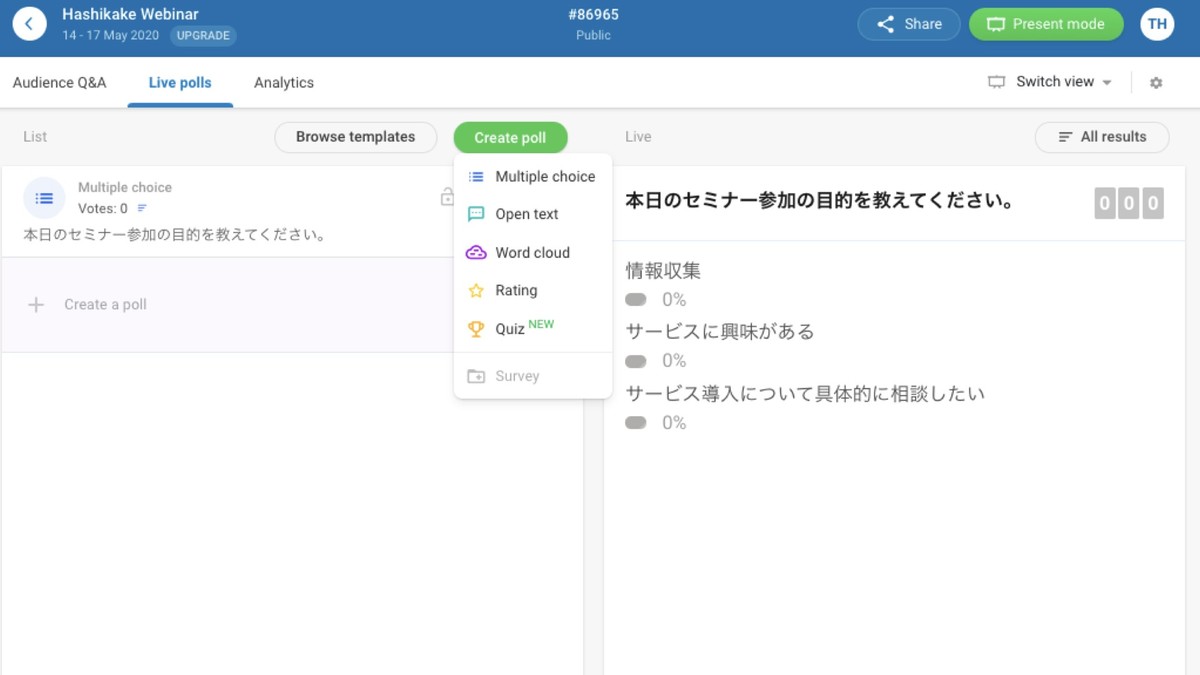This screenshot has height=675, width=1200.
Task: Click the plus icon next to Create a poll
Action: click(36, 305)
